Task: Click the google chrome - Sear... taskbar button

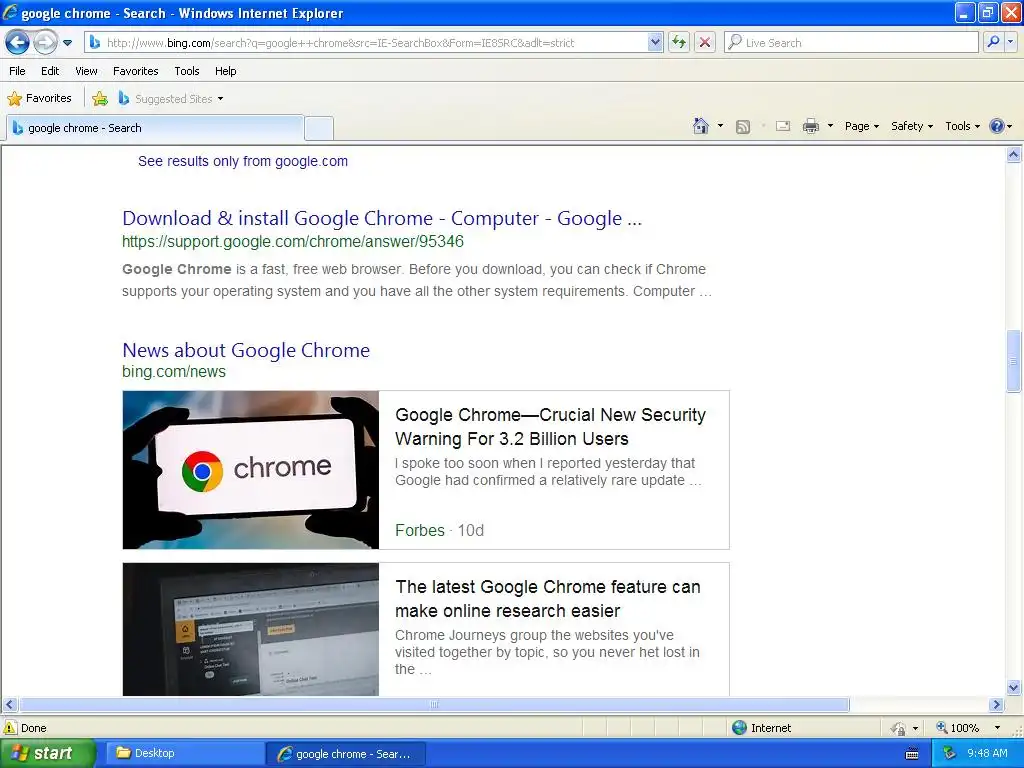Action: coord(345,754)
